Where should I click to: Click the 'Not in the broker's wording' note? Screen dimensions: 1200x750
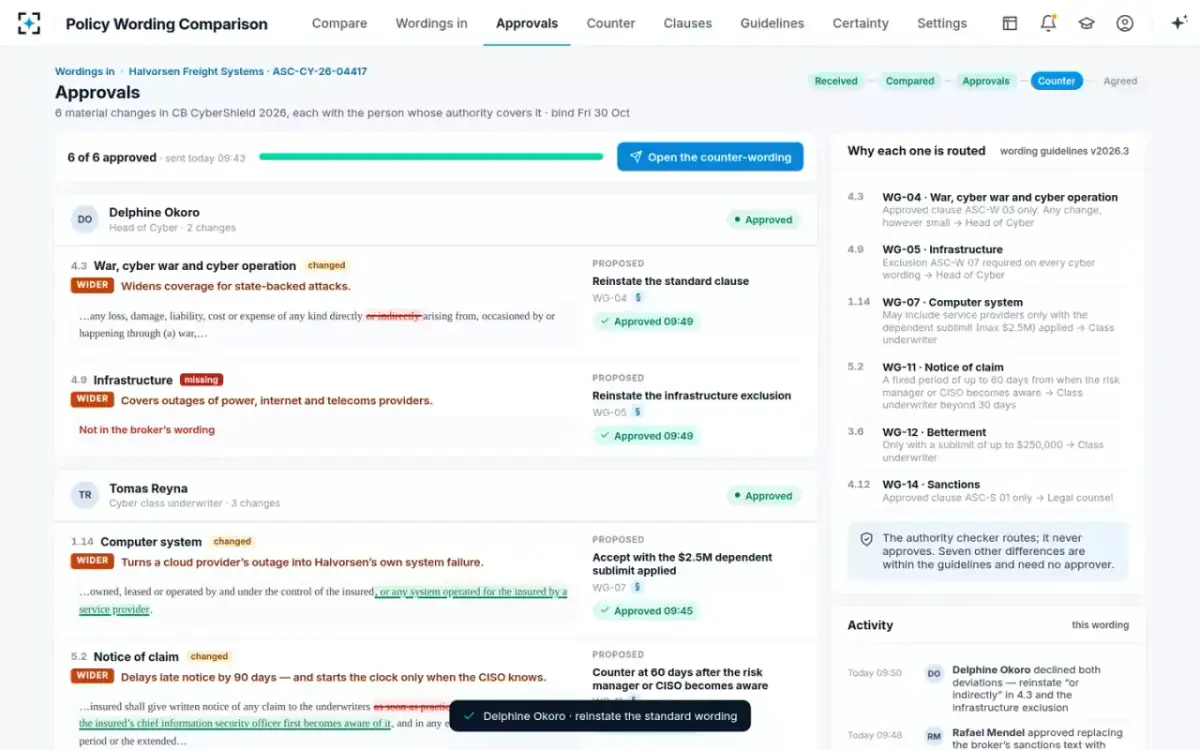click(147, 430)
